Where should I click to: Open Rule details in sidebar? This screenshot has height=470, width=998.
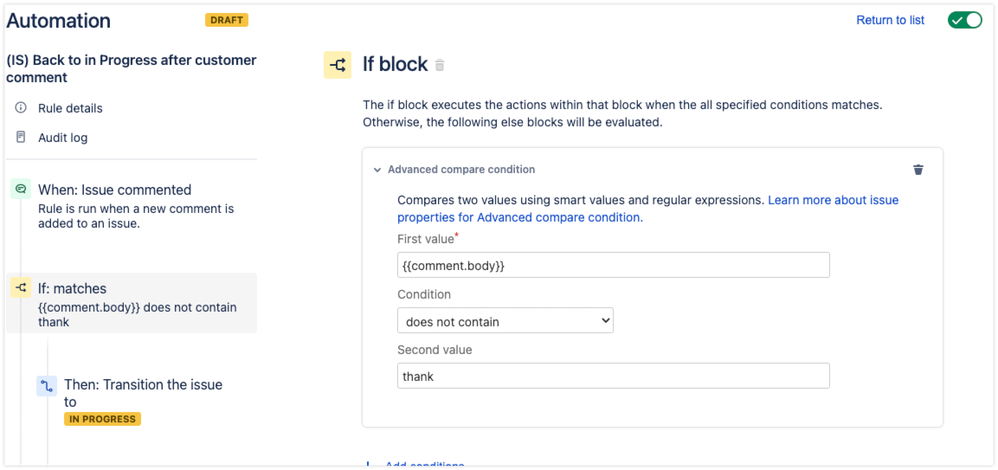tap(70, 108)
